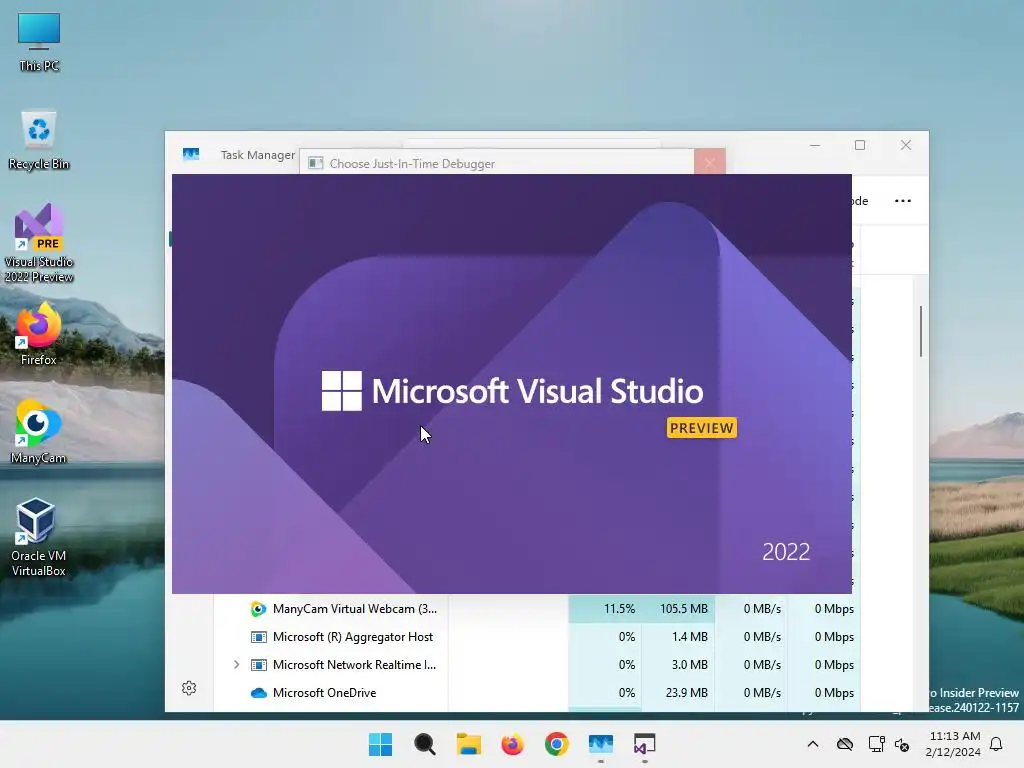Image resolution: width=1024 pixels, height=768 pixels.
Task: Select Microsoft Network Realtime row text
Action: pyautogui.click(x=354, y=665)
